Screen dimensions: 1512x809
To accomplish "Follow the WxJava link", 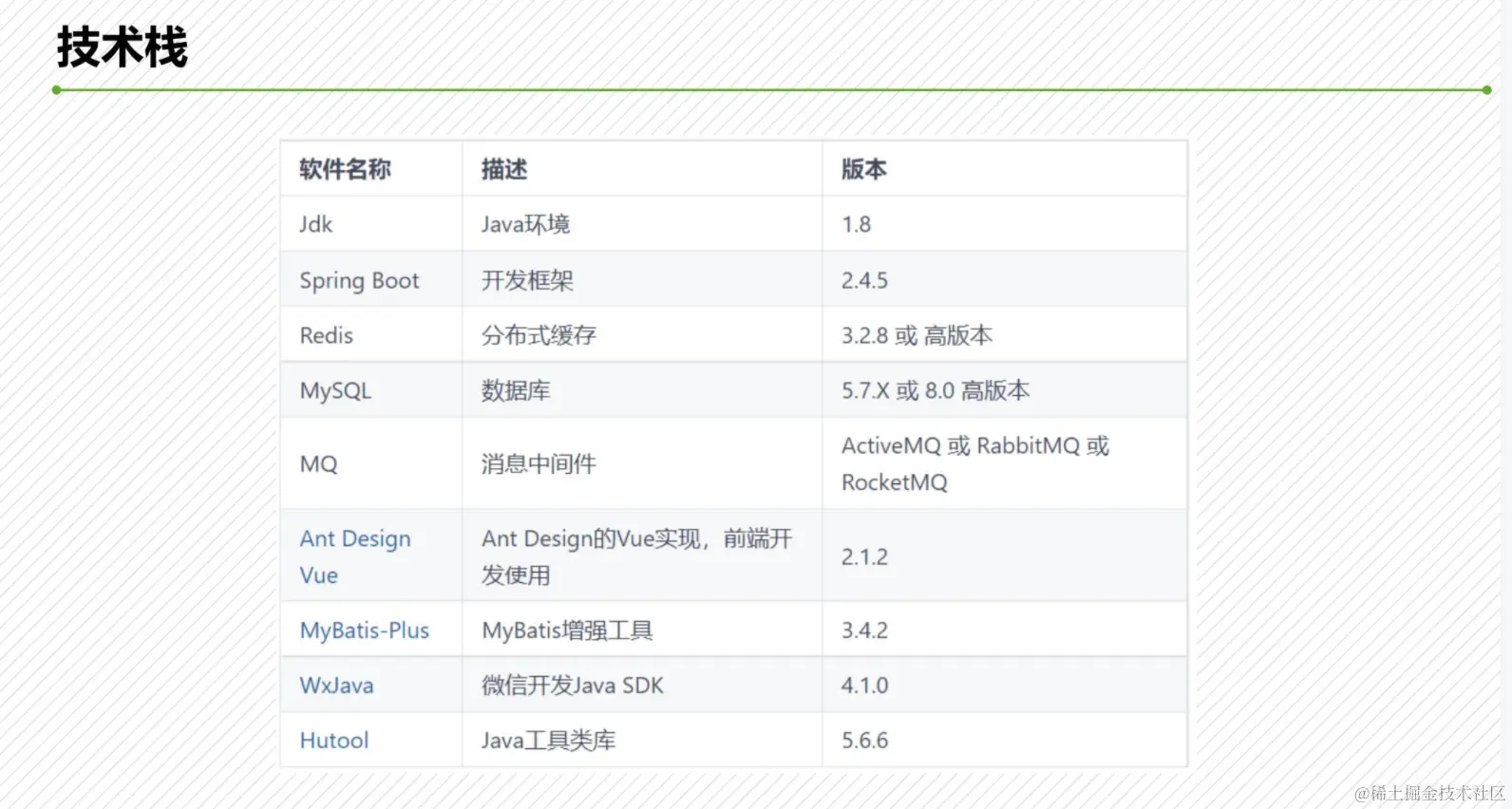I will point(336,686).
